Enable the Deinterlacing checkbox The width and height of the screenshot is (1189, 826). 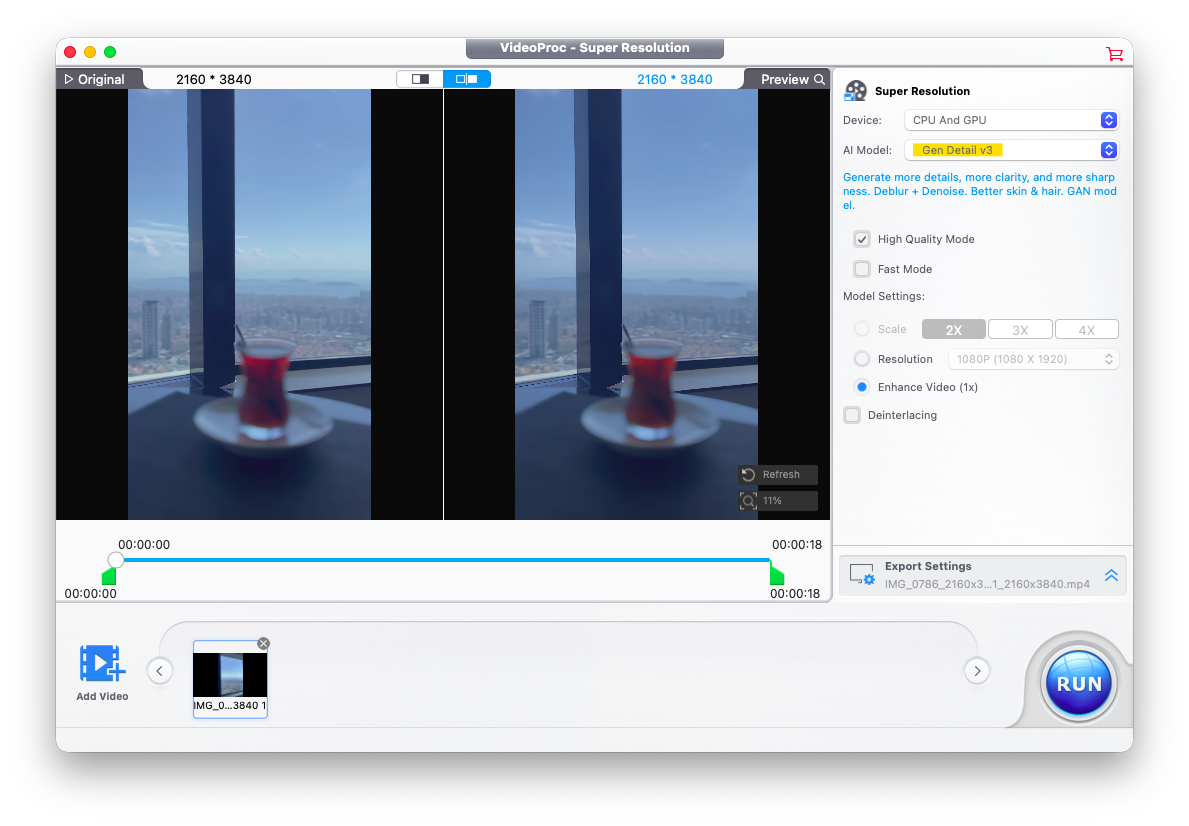click(x=852, y=415)
